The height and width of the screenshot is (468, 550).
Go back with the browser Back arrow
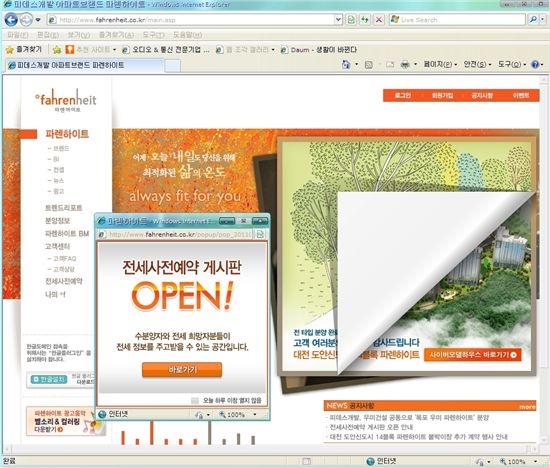[x=11, y=20]
